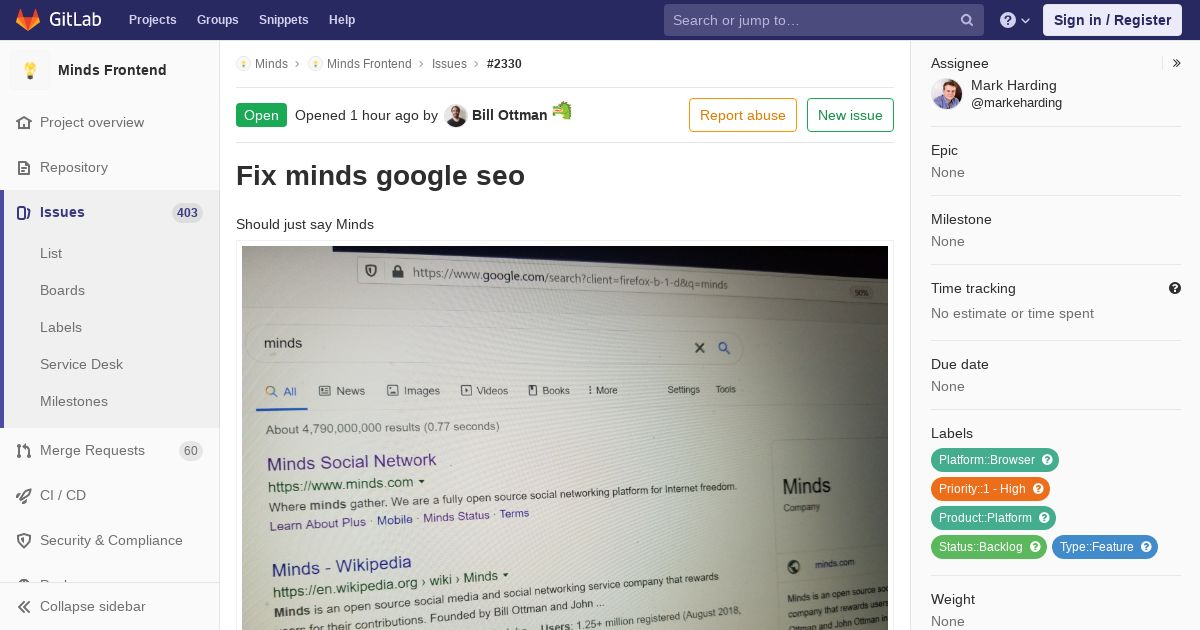
Task: Go to the issues List view
Action: pyautogui.click(x=51, y=254)
